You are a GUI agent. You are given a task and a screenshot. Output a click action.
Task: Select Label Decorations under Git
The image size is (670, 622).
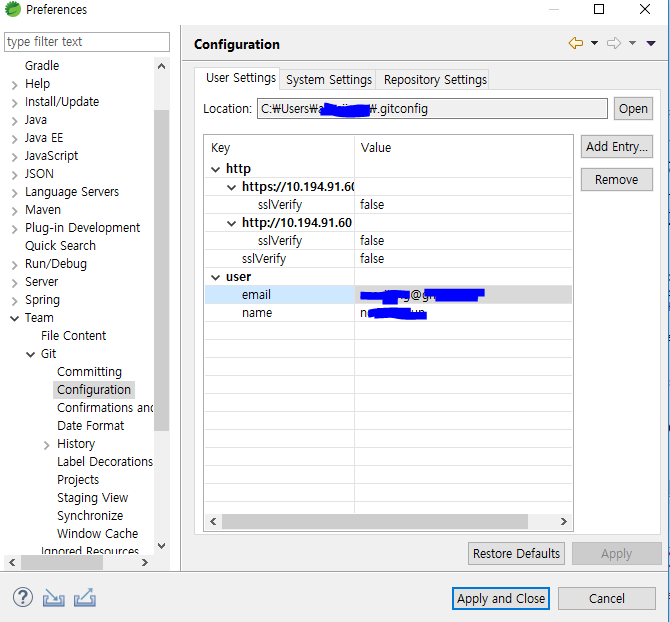click(x=105, y=462)
